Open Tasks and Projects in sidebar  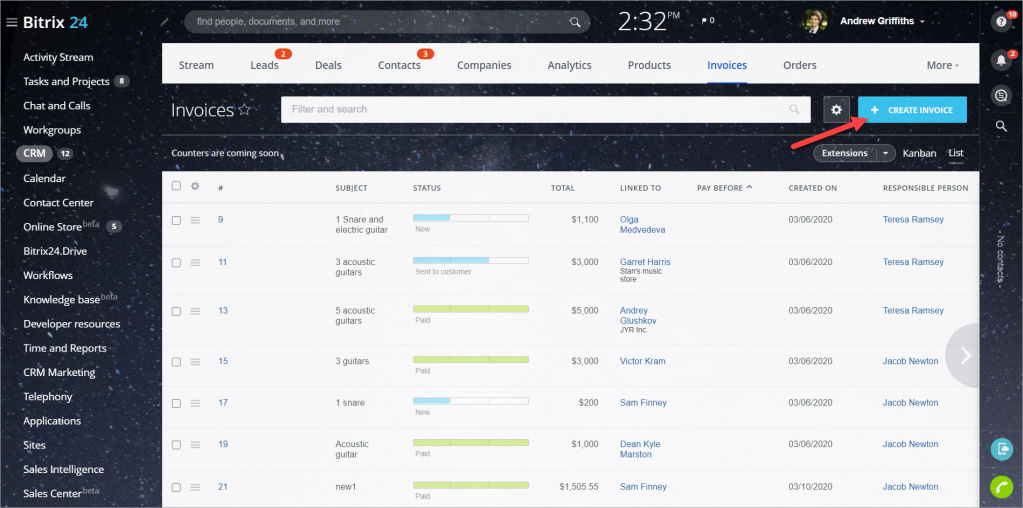66,82
